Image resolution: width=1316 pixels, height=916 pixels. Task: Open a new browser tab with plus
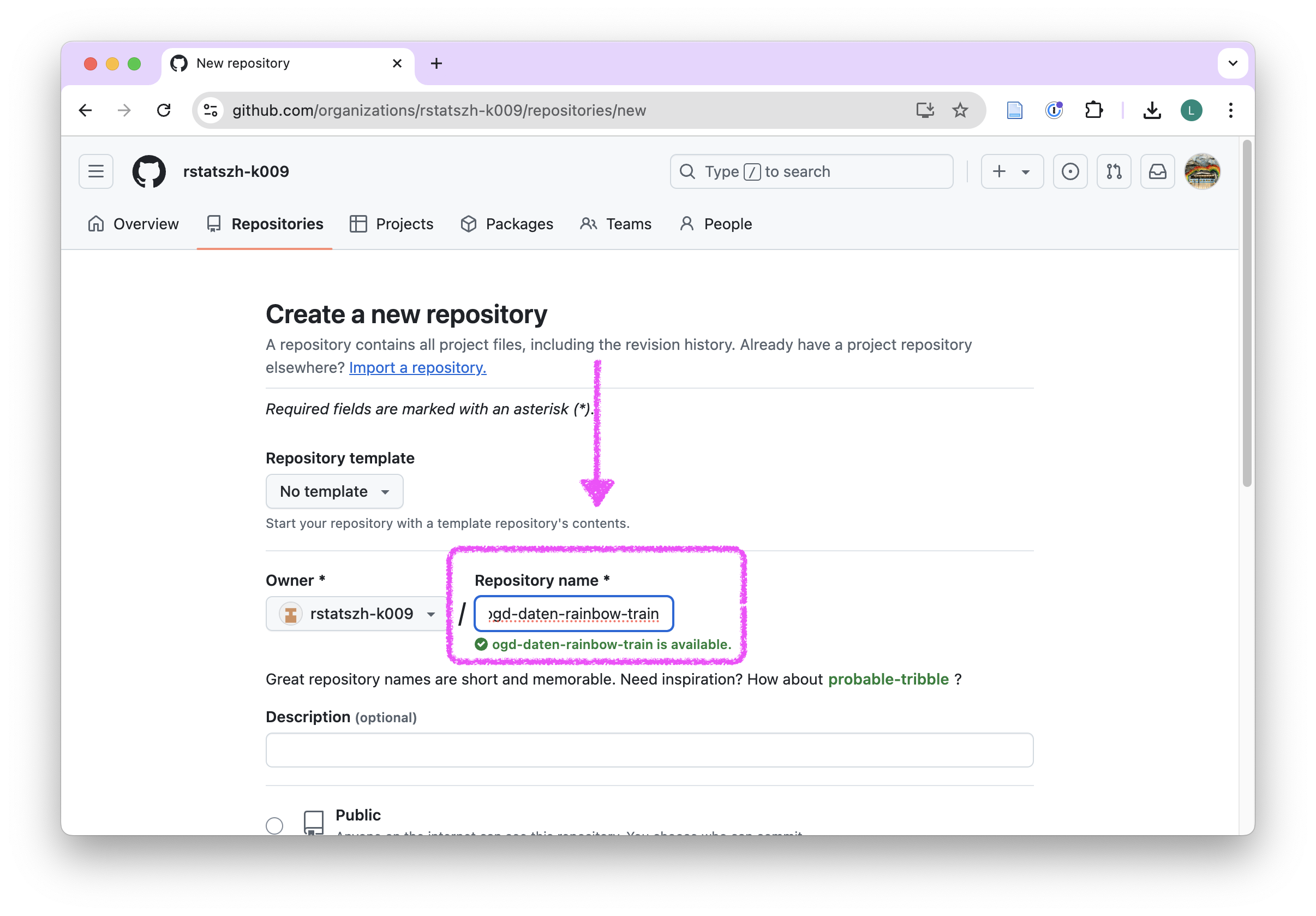tap(436, 63)
